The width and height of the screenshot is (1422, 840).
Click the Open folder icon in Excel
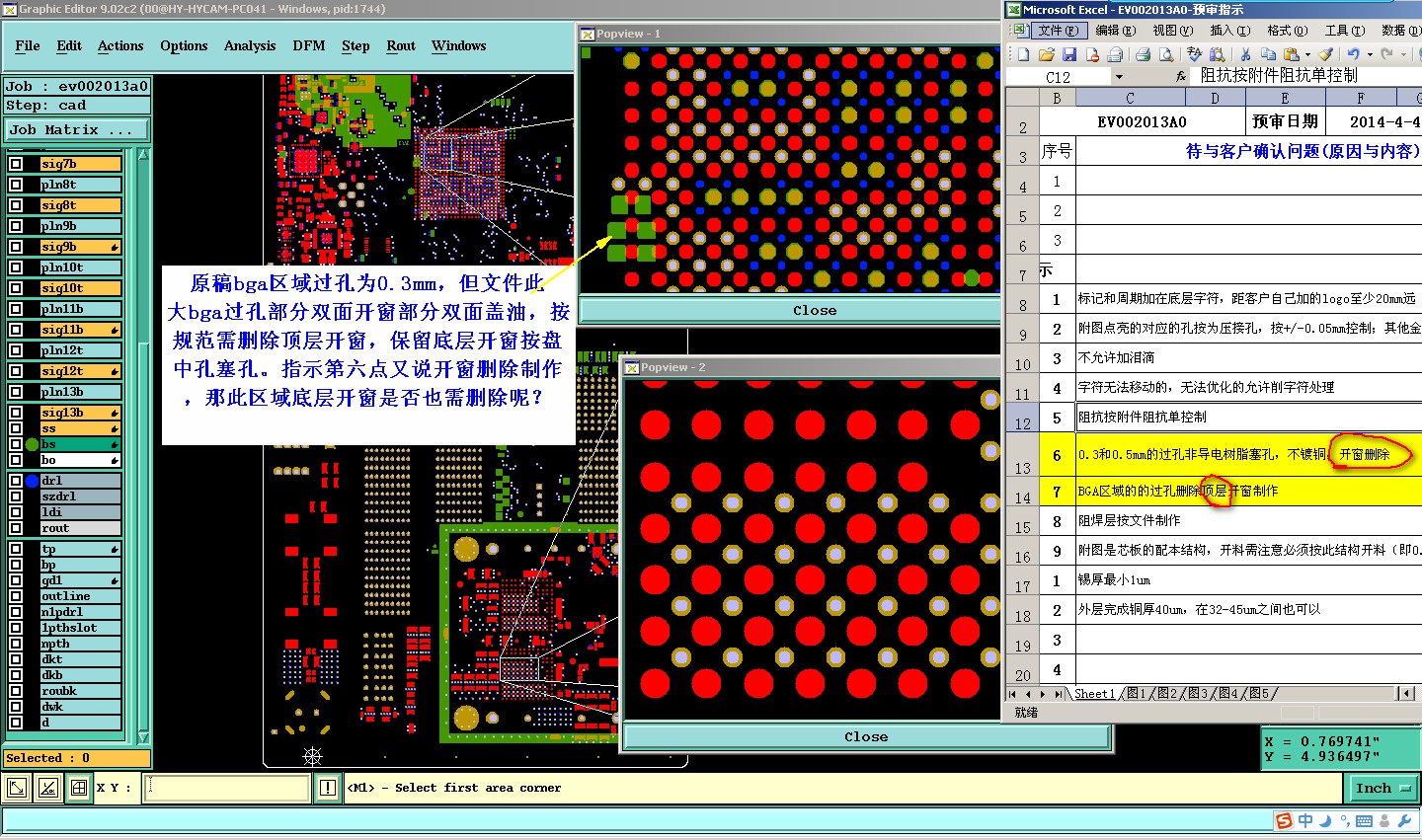pyautogui.click(x=1047, y=54)
